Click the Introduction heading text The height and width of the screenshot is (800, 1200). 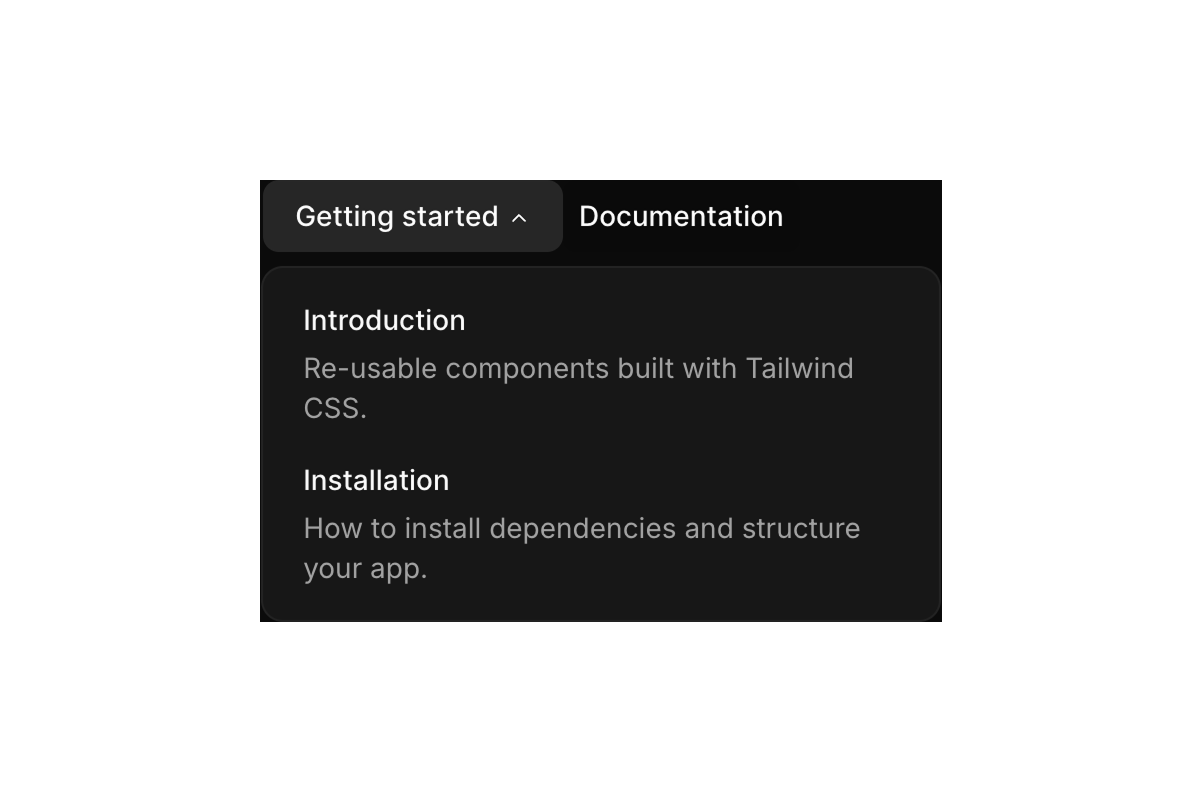(x=384, y=320)
